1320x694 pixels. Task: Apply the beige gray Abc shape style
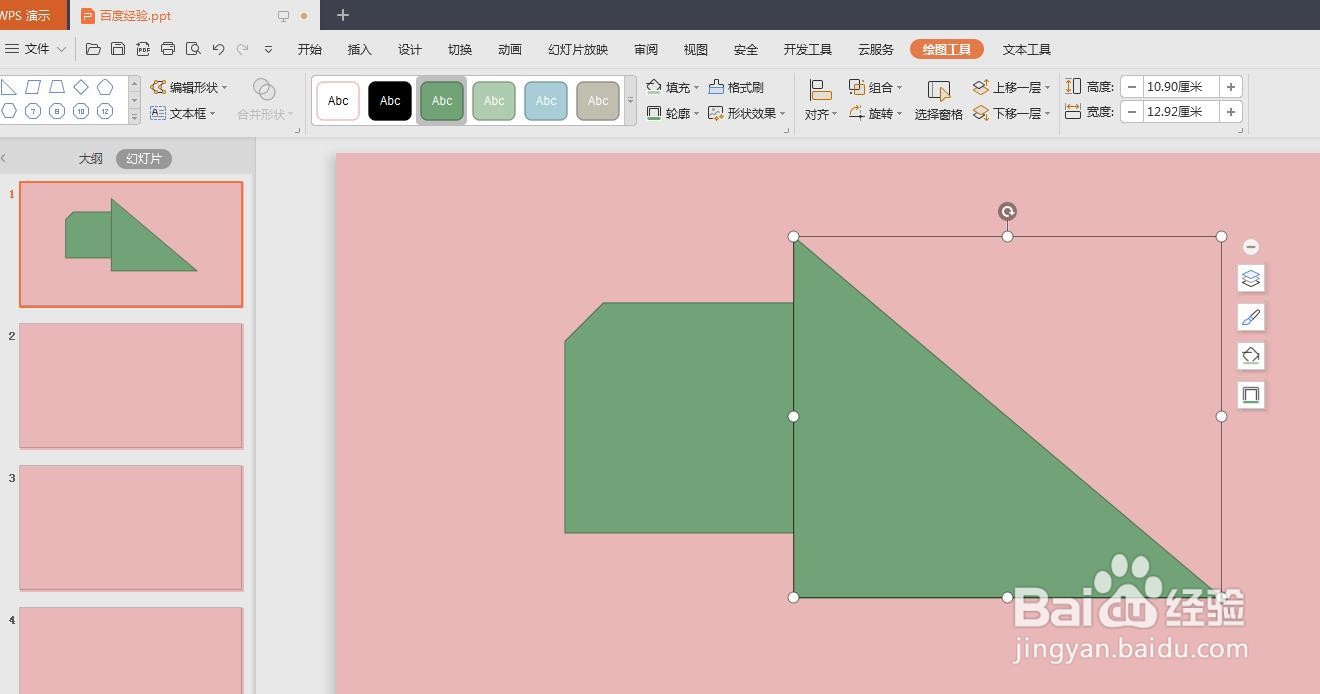[598, 100]
